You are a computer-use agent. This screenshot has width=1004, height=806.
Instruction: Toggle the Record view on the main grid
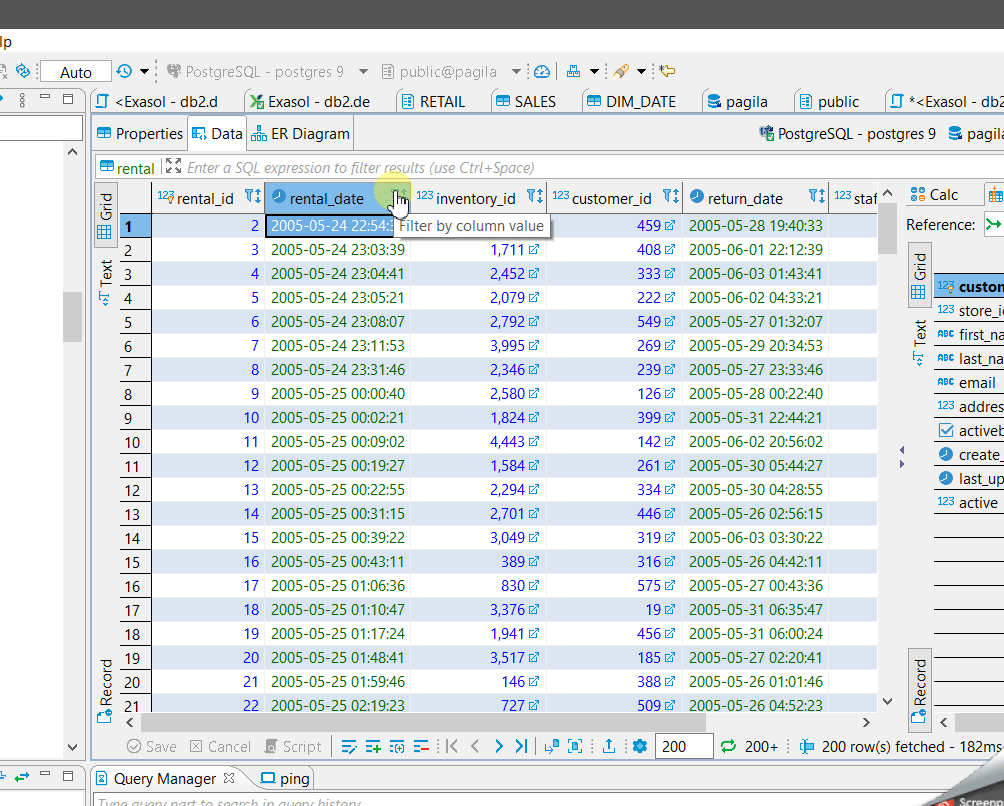[x=106, y=690]
